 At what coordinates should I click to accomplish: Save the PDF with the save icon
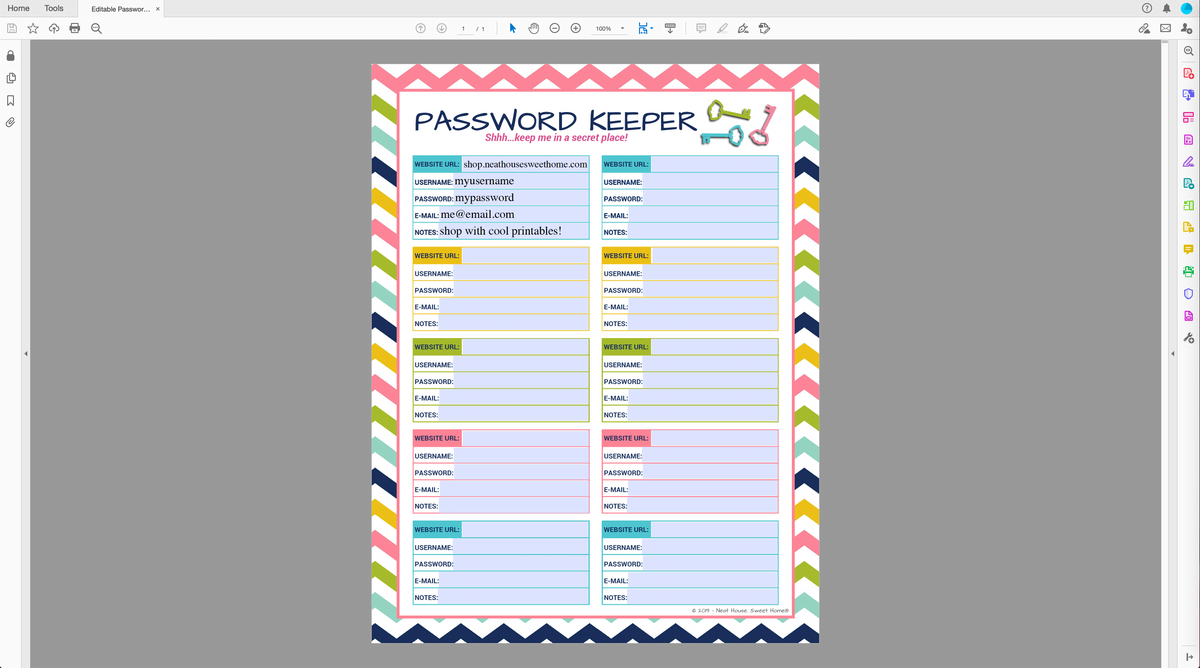[x=11, y=27]
